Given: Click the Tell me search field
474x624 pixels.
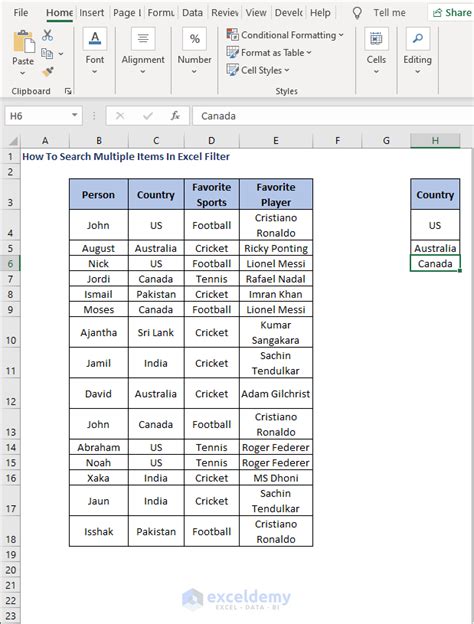Looking at the screenshot, I should 389,13.
